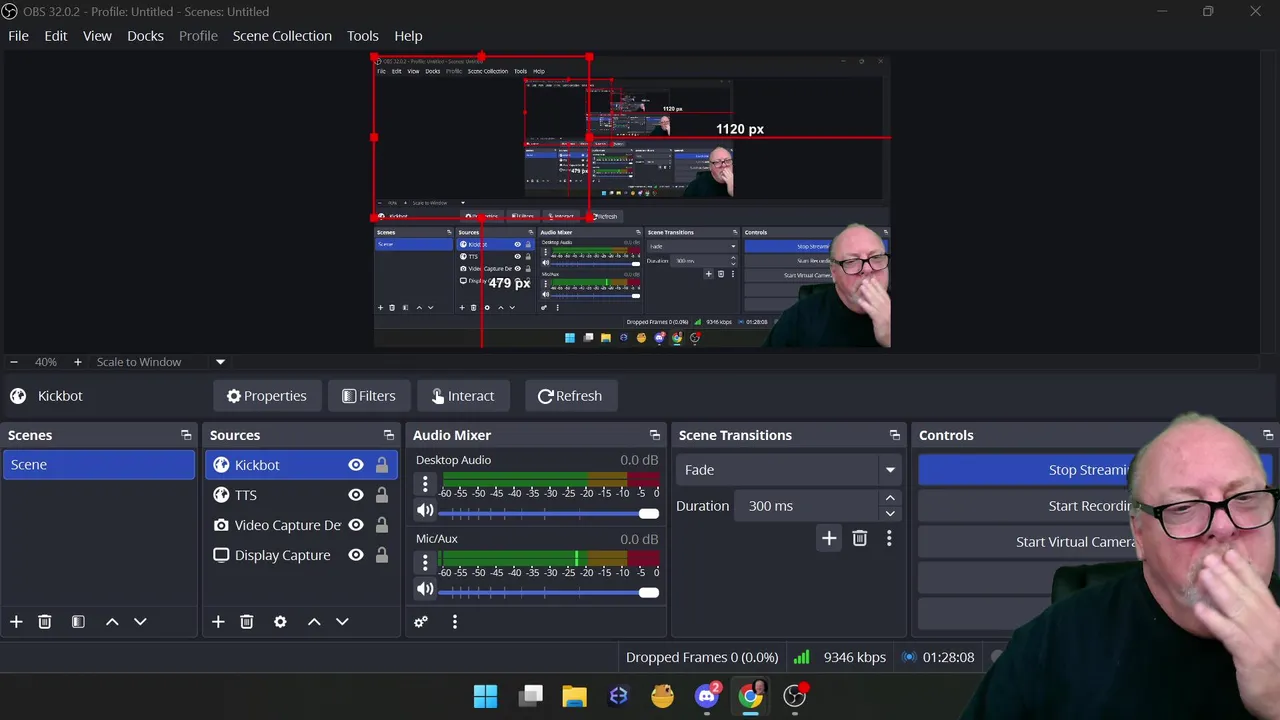Open Windows Start menu
This screenshot has height=720, width=1280.
click(486, 696)
